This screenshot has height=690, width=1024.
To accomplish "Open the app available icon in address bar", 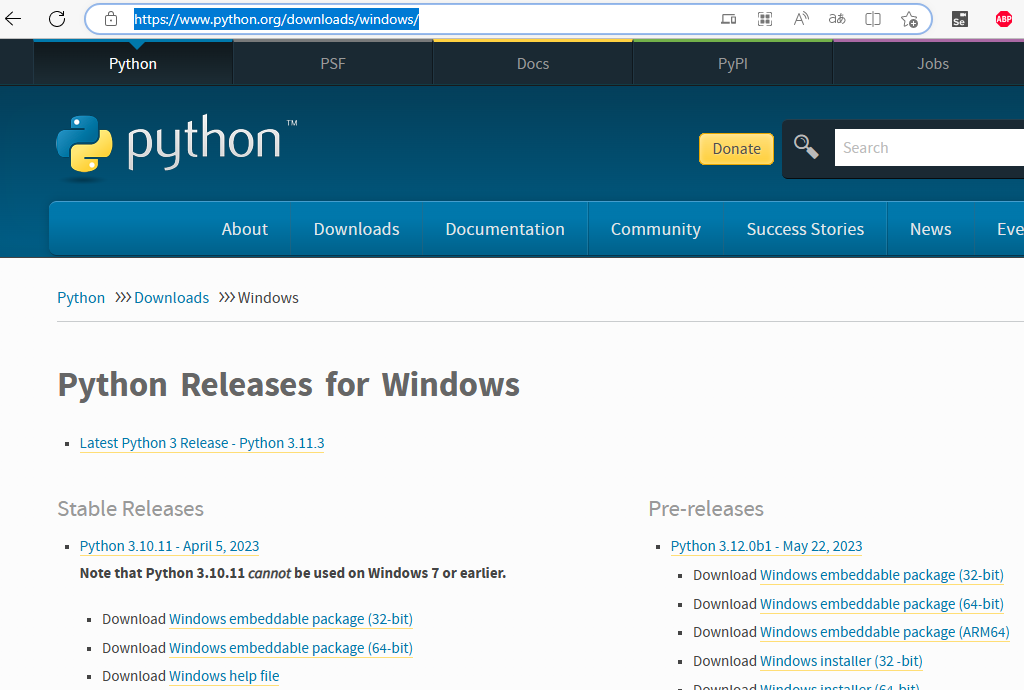I will [728, 19].
